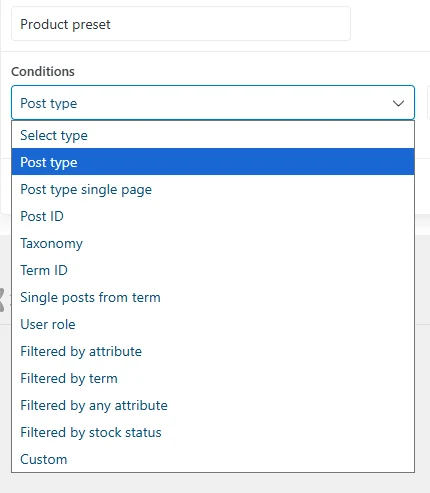Pick "Post ID" from the list
The width and height of the screenshot is (430, 493).
tap(213, 216)
